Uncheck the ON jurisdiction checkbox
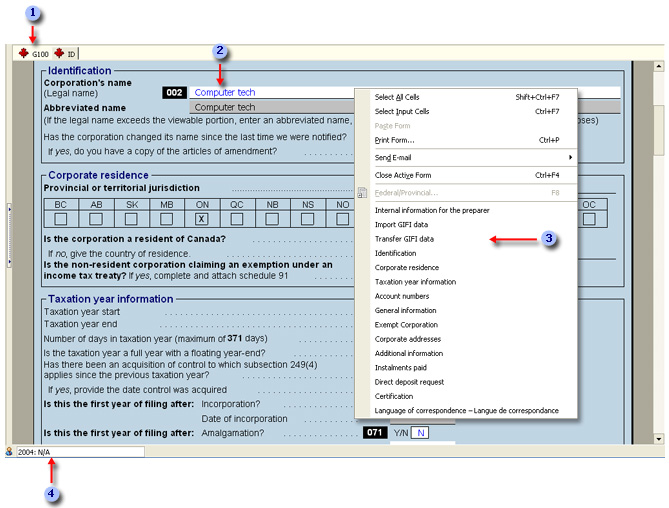 point(202,219)
